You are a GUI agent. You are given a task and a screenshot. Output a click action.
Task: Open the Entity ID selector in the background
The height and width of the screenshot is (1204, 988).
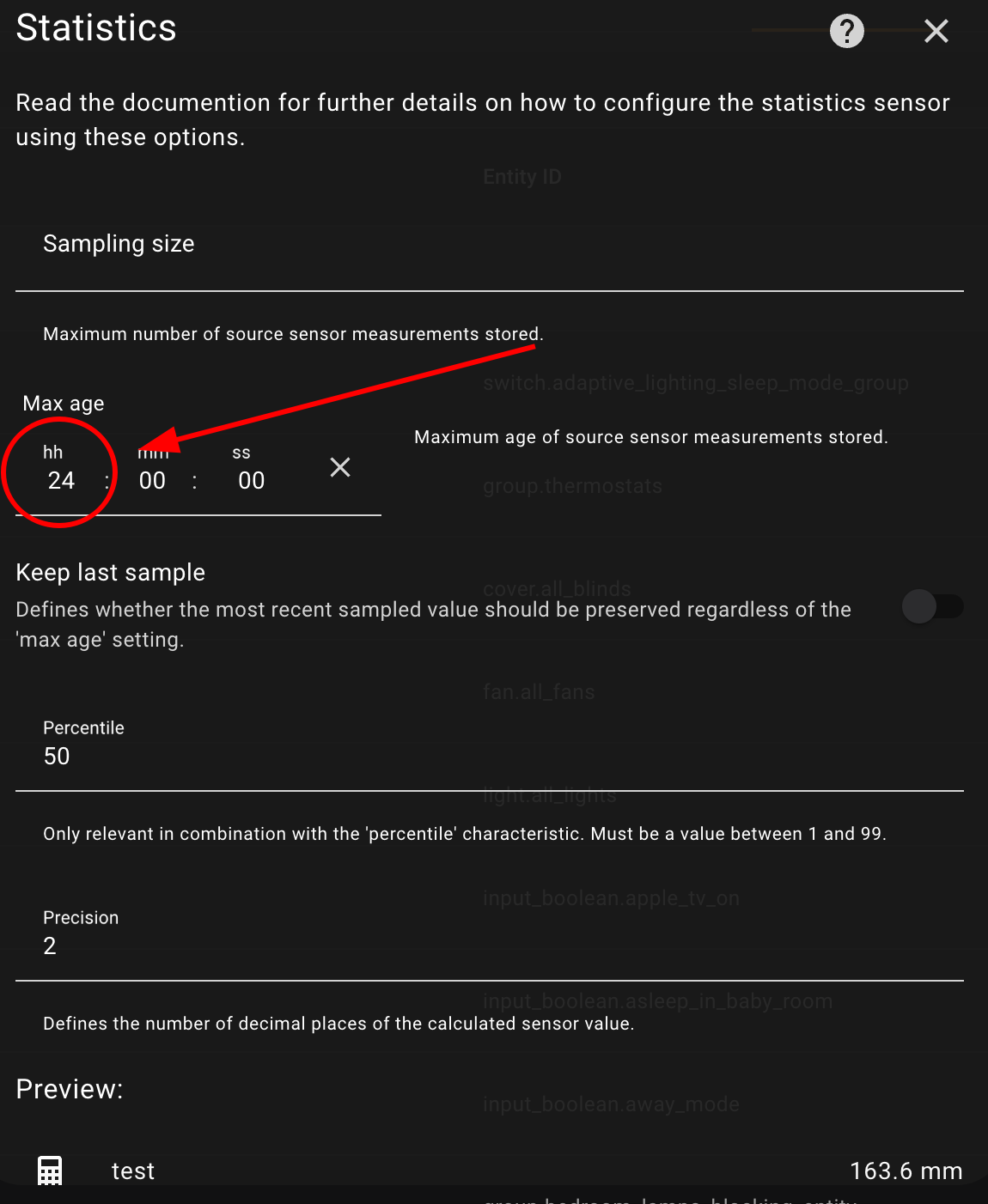point(521,177)
